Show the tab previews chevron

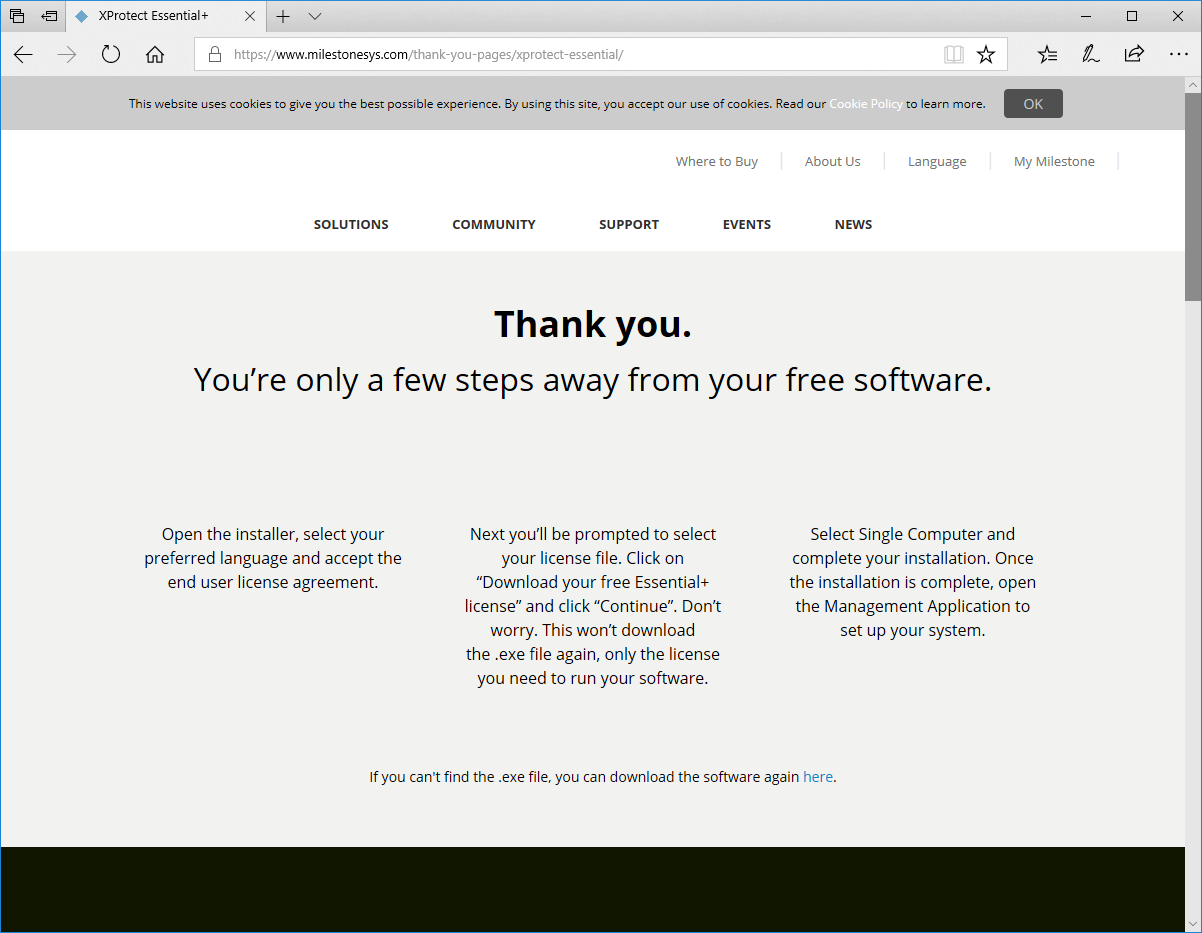[x=315, y=16]
